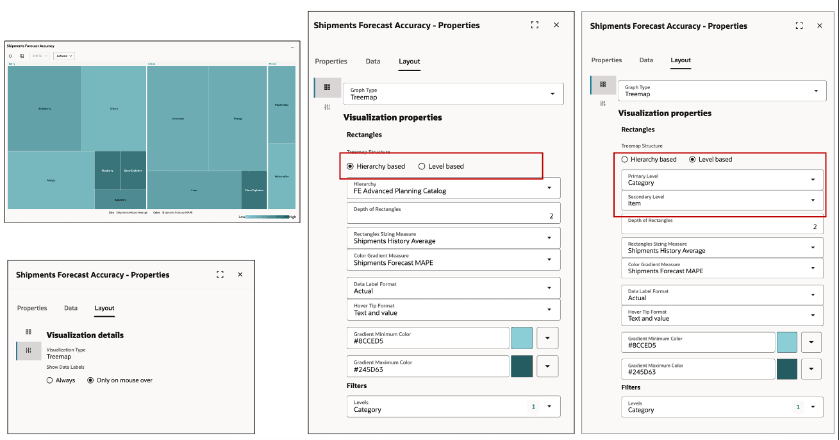Click the treemap window minimize dash icon
The image size is (840, 440).
(x=292, y=47)
